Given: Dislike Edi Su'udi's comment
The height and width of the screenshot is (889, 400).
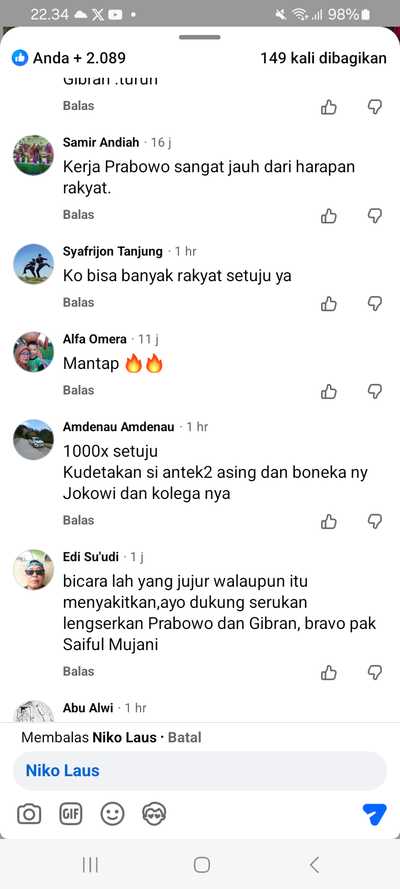Looking at the screenshot, I should point(375,673).
